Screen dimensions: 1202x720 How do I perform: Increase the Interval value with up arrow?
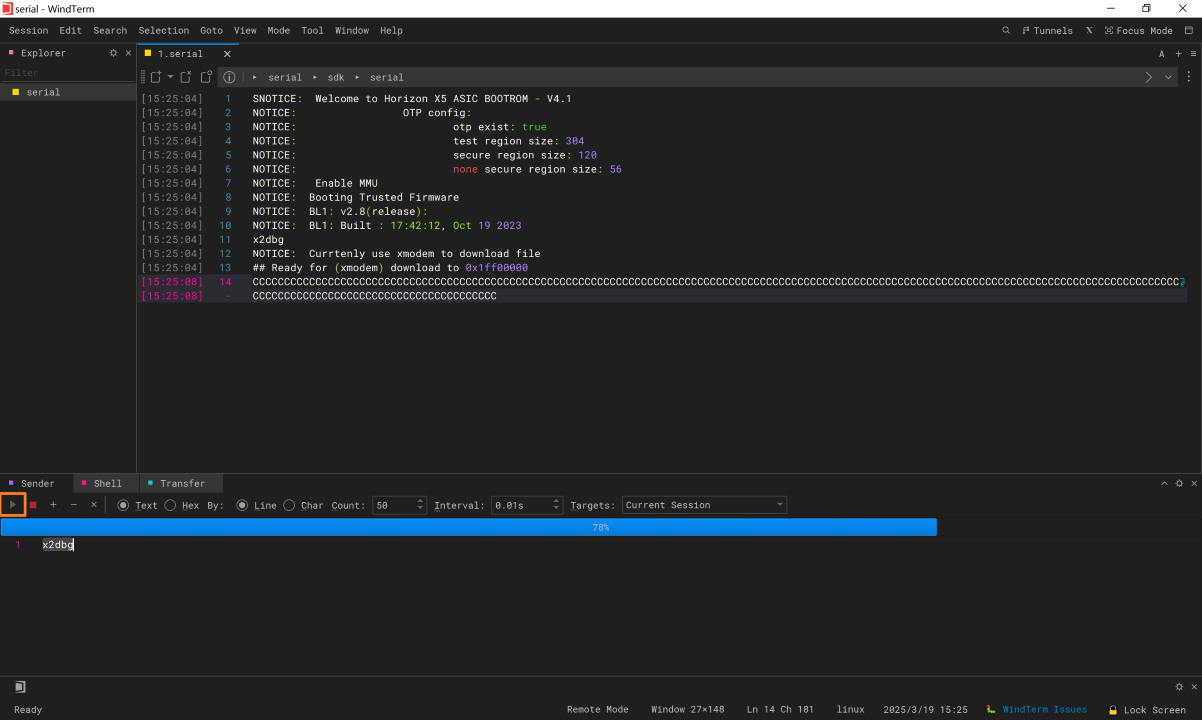coord(557,501)
